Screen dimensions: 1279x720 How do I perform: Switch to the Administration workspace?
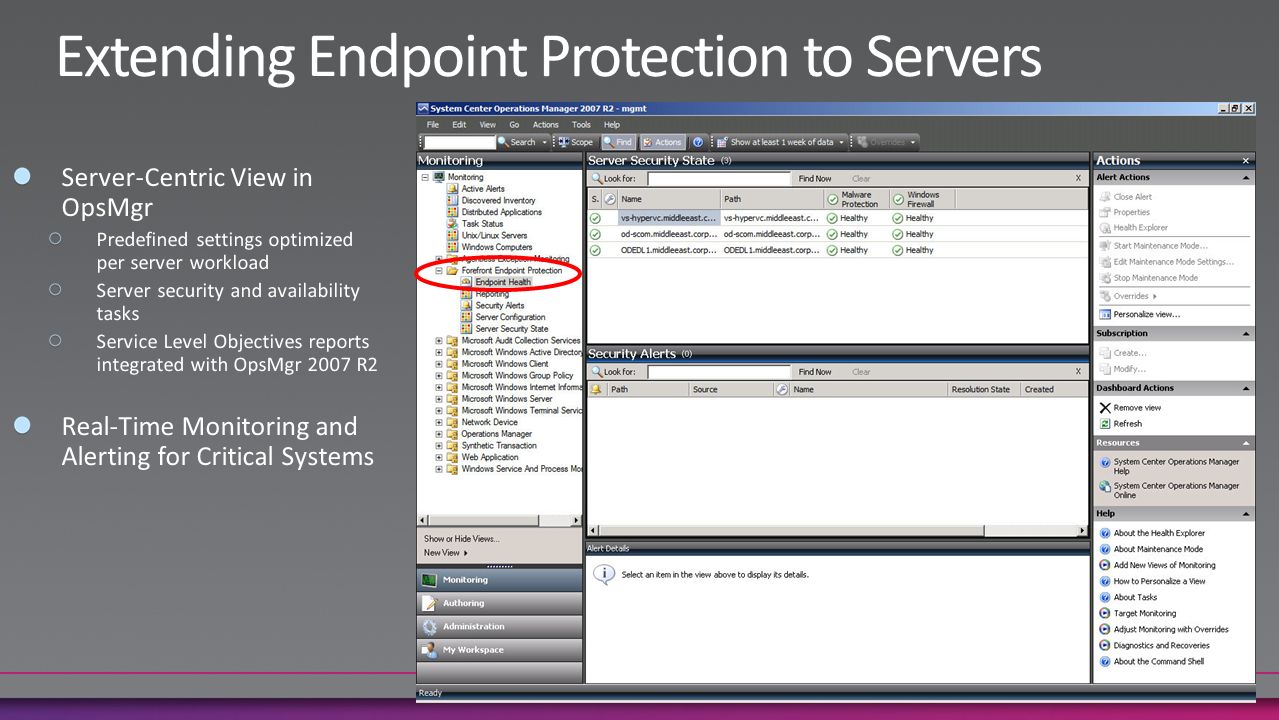pyautogui.click(x=499, y=626)
